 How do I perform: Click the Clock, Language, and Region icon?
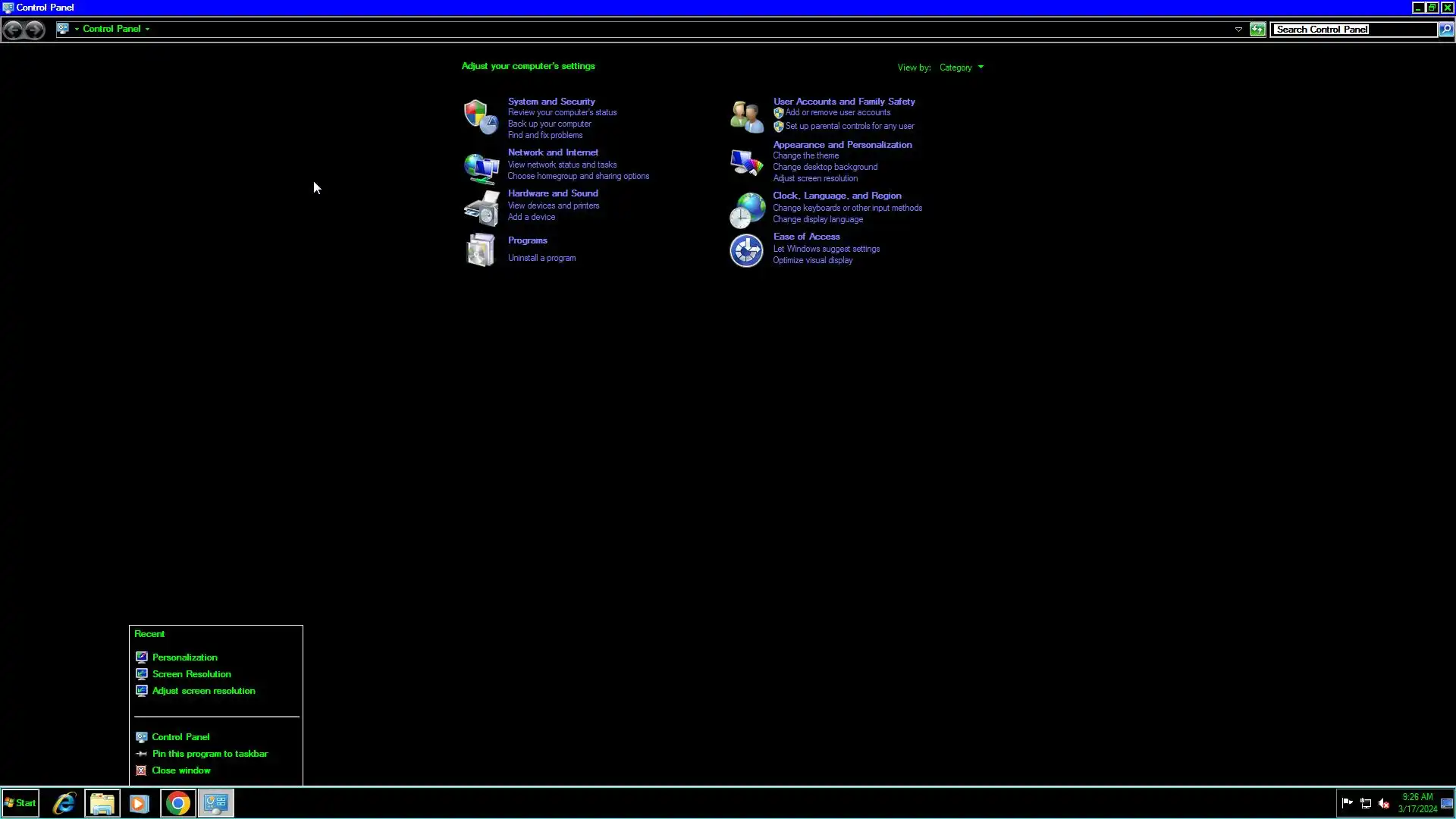click(x=746, y=210)
